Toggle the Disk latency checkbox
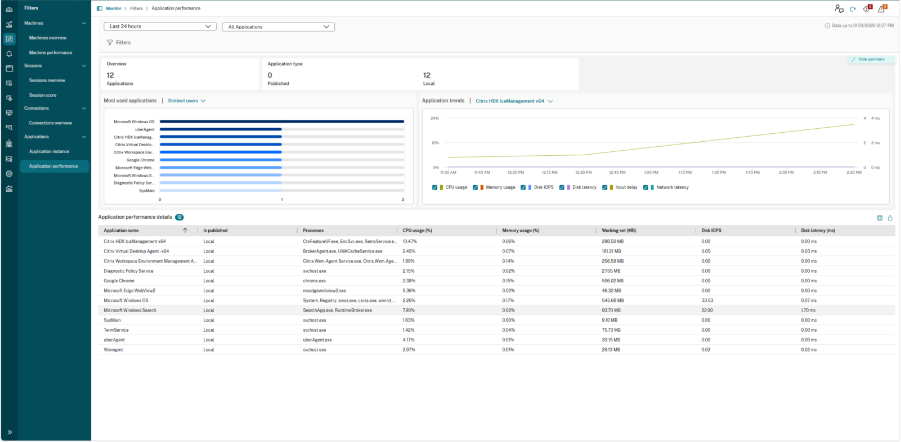 560,187
